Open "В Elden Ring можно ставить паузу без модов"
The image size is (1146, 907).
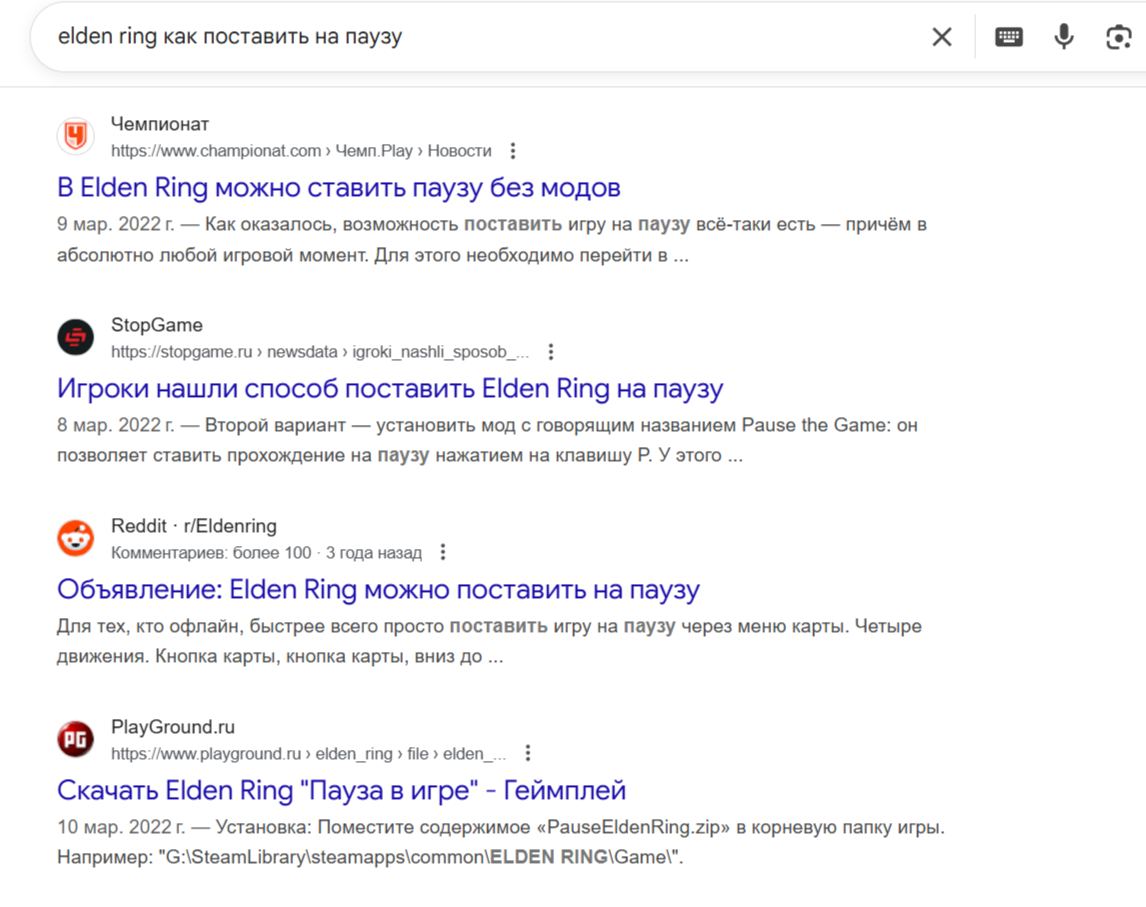pos(339,188)
